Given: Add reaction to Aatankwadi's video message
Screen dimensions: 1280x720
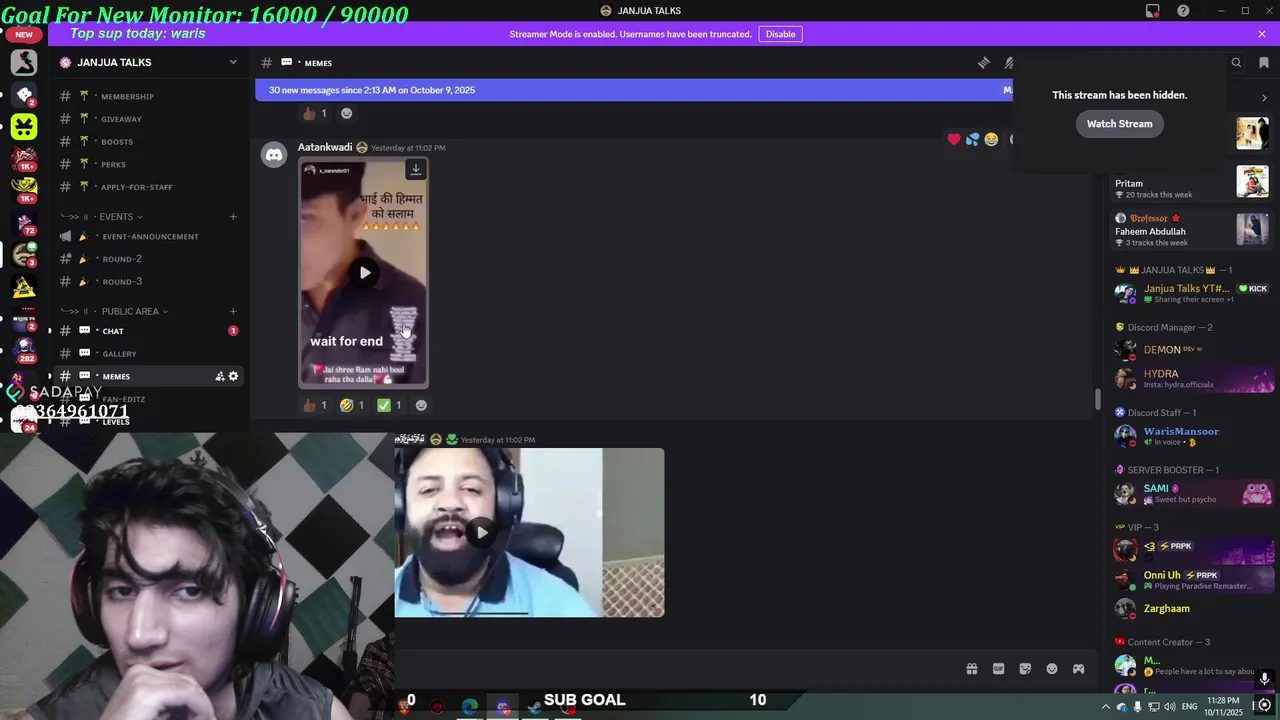Looking at the screenshot, I should [421, 405].
